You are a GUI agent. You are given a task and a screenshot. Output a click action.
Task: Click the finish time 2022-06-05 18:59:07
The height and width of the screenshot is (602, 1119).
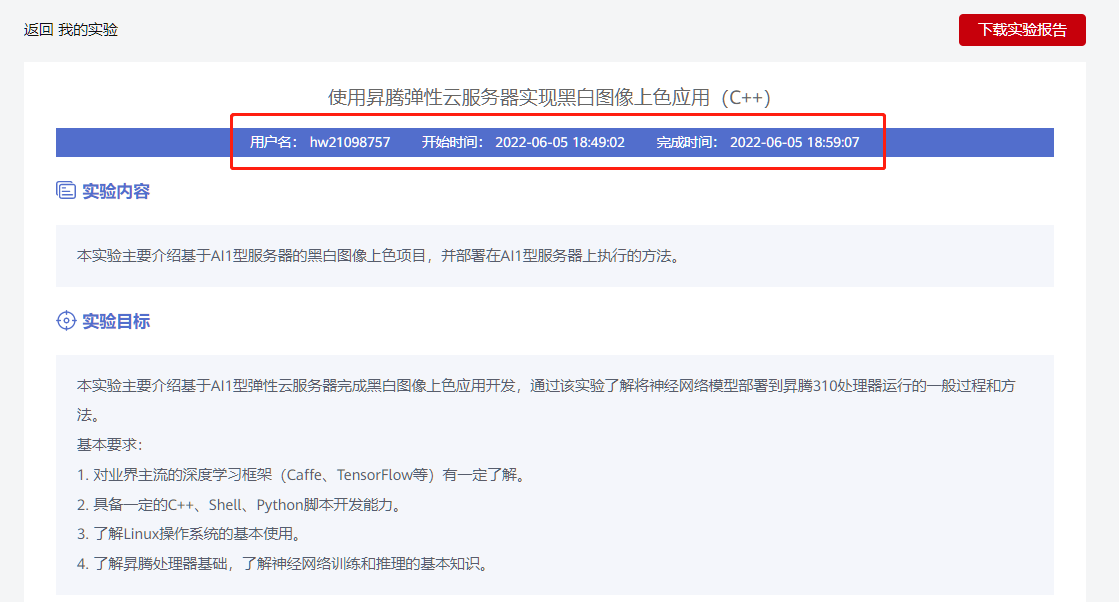pos(794,142)
